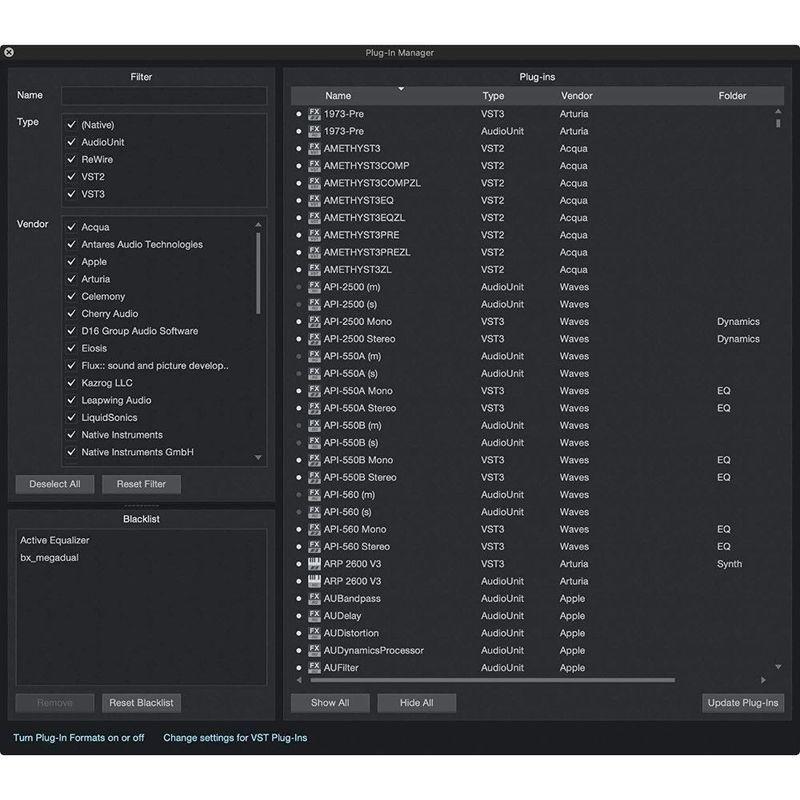Image resolution: width=800 pixels, height=800 pixels.
Task: Click plug-in list scroll-left arrow
Action: tap(299, 680)
